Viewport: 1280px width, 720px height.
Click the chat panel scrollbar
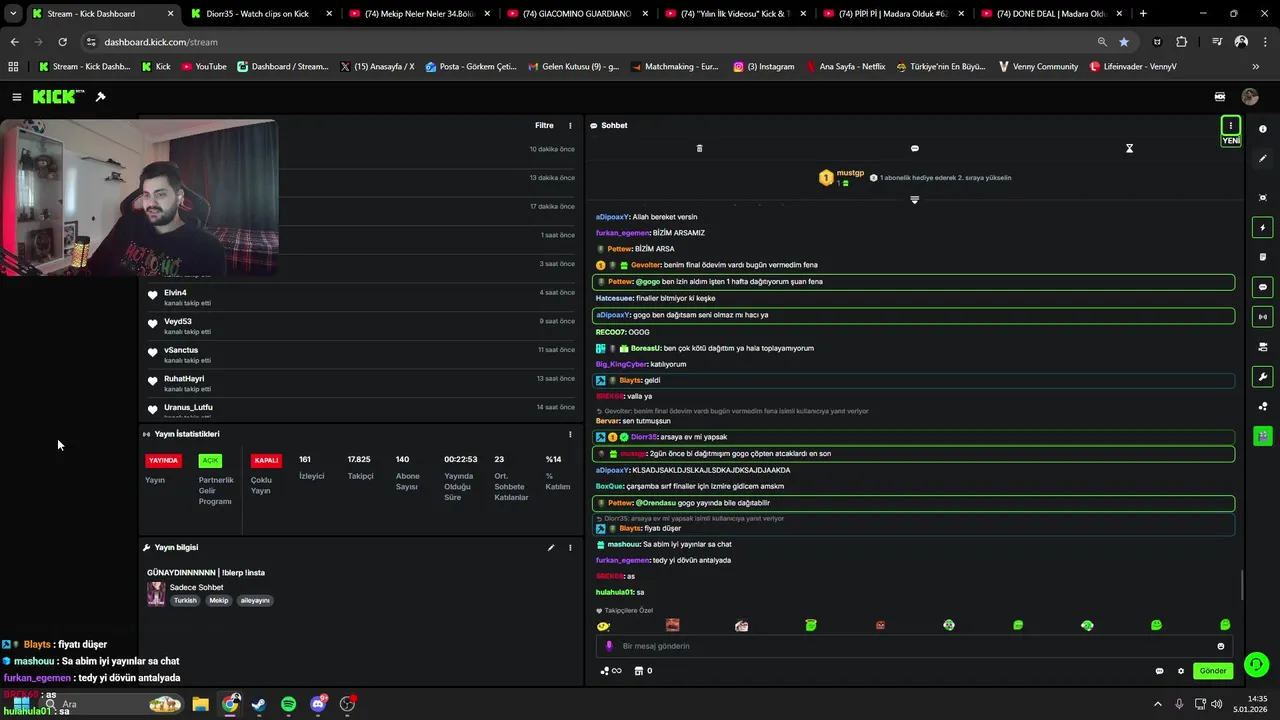tap(1242, 585)
